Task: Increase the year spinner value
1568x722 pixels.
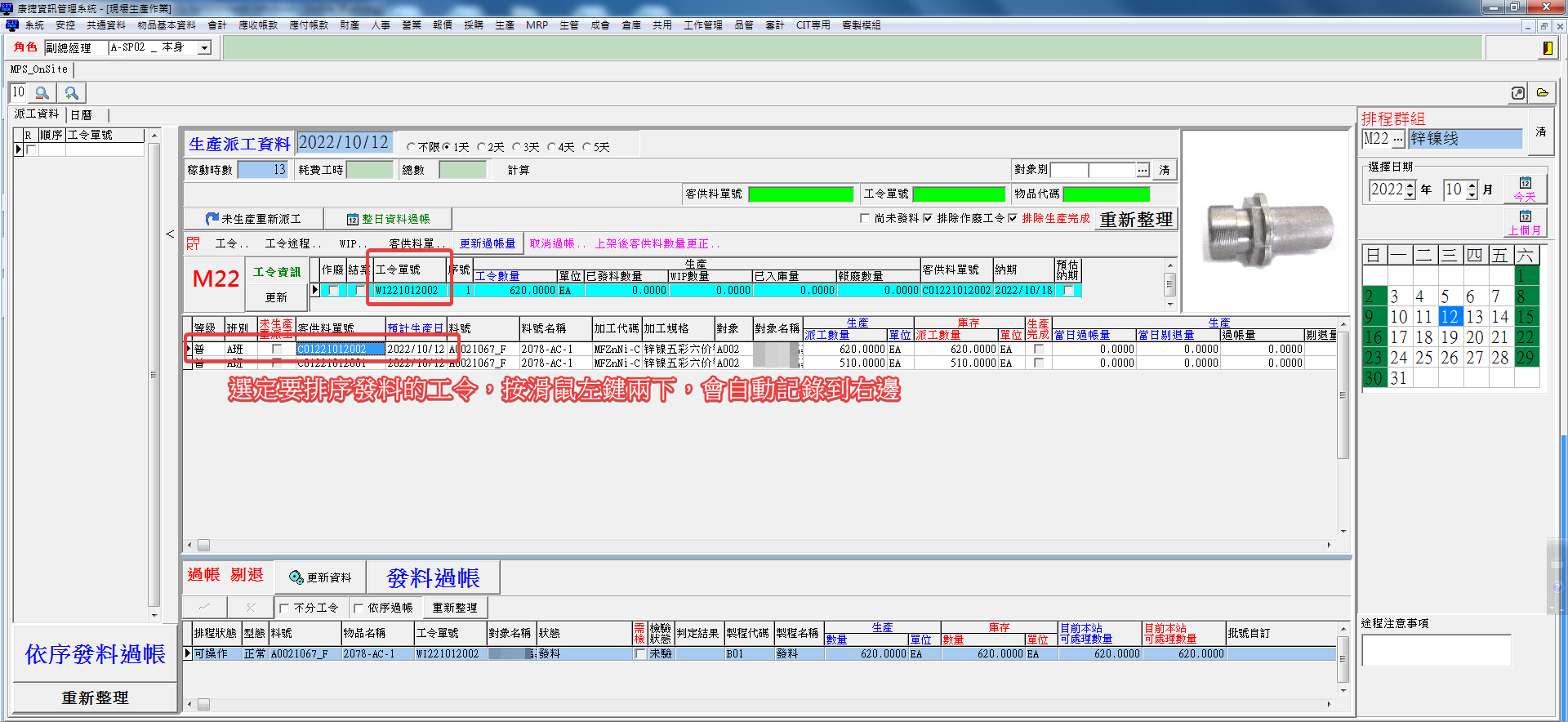Action: coord(1410,185)
